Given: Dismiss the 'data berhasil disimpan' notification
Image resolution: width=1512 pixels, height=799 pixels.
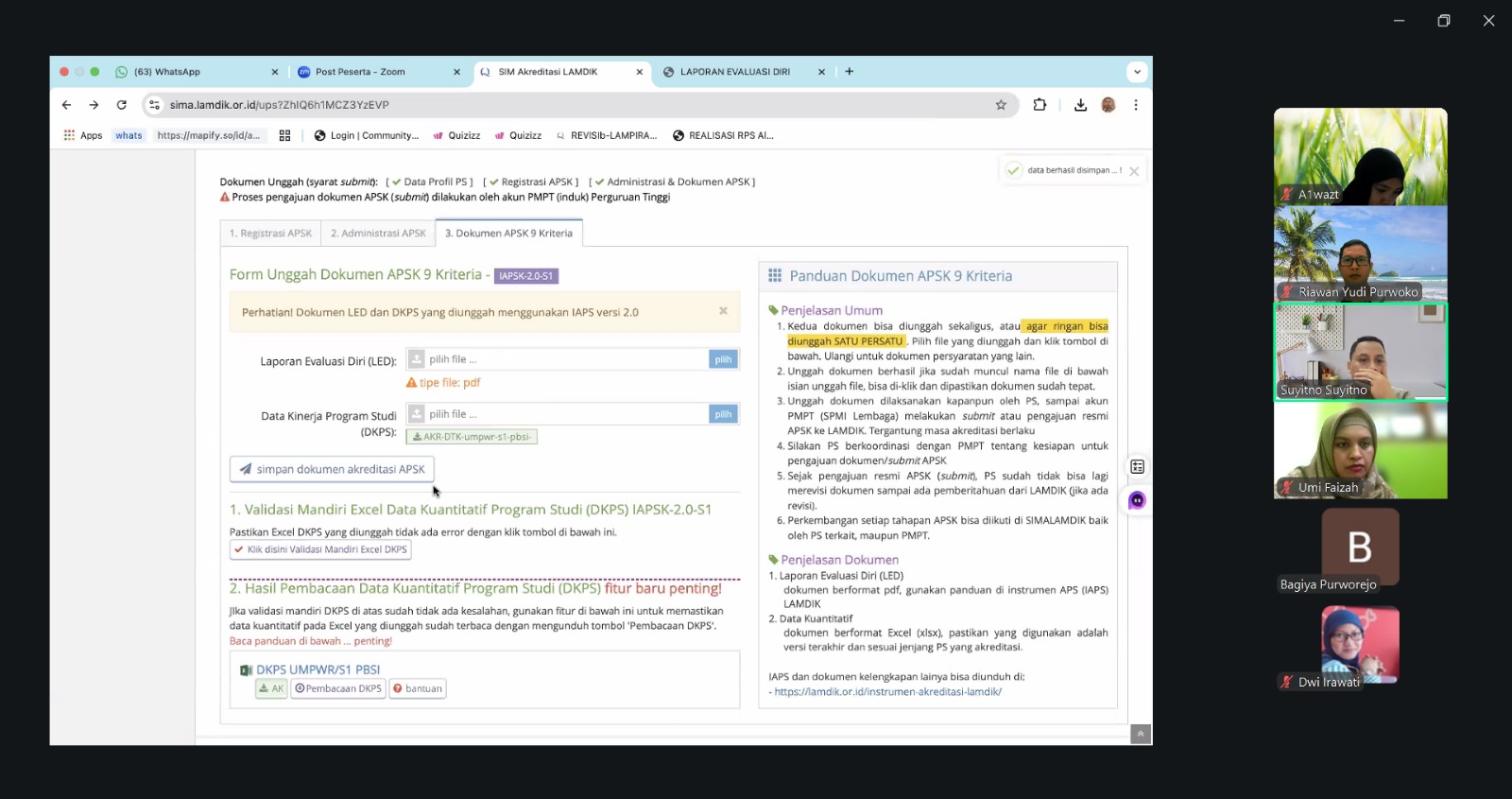Looking at the screenshot, I should [x=1134, y=171].
